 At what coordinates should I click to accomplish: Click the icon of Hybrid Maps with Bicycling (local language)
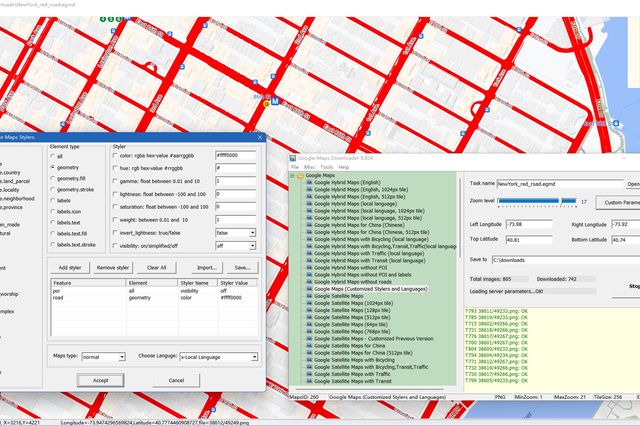tap(309, 239)
